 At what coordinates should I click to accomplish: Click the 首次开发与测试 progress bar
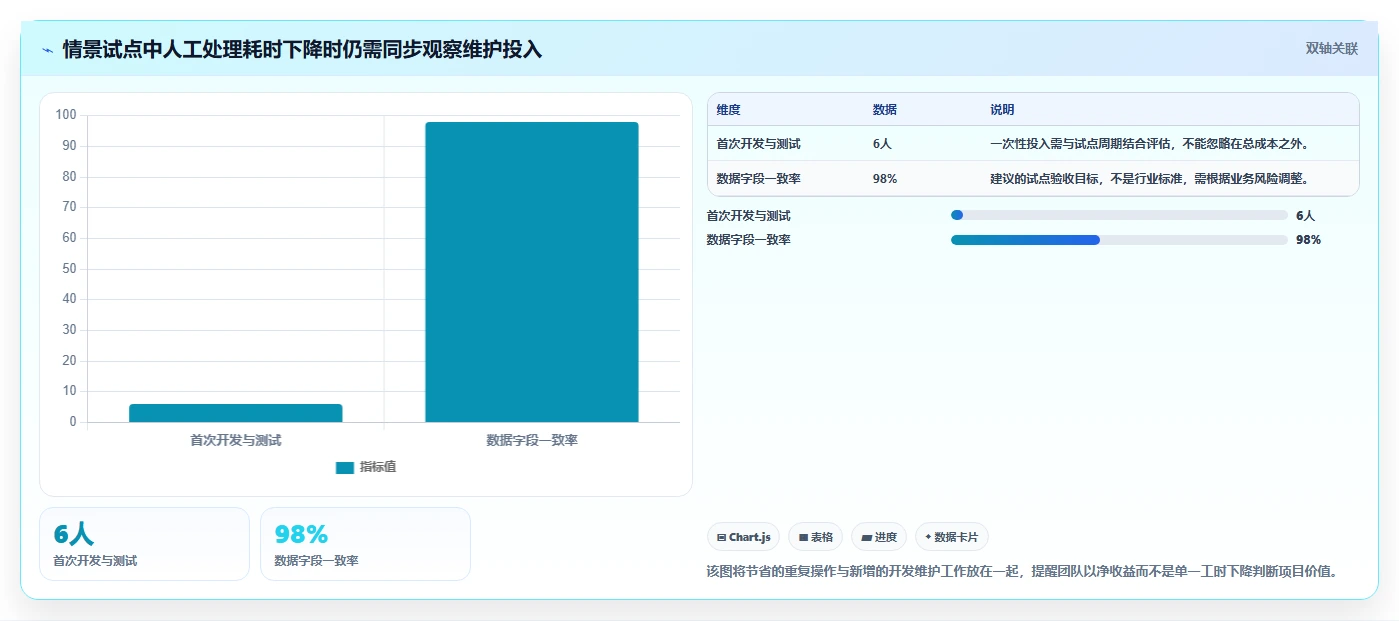(1119, 215)
